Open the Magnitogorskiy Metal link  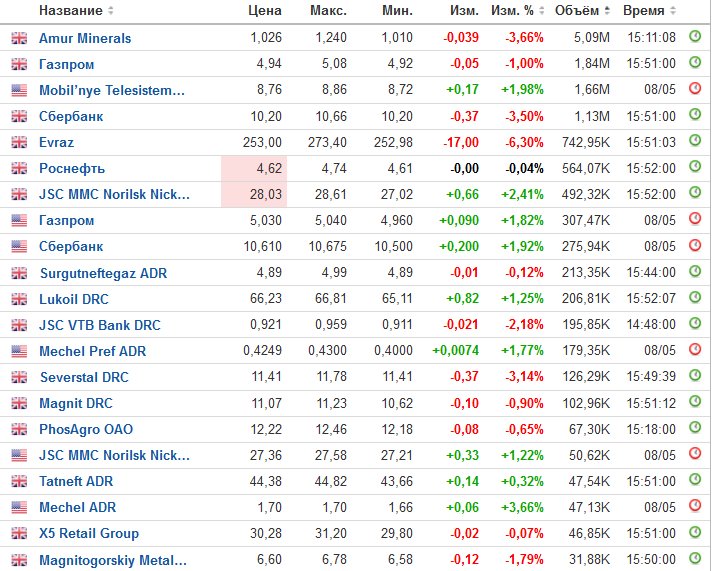click(x=113, y=560)
